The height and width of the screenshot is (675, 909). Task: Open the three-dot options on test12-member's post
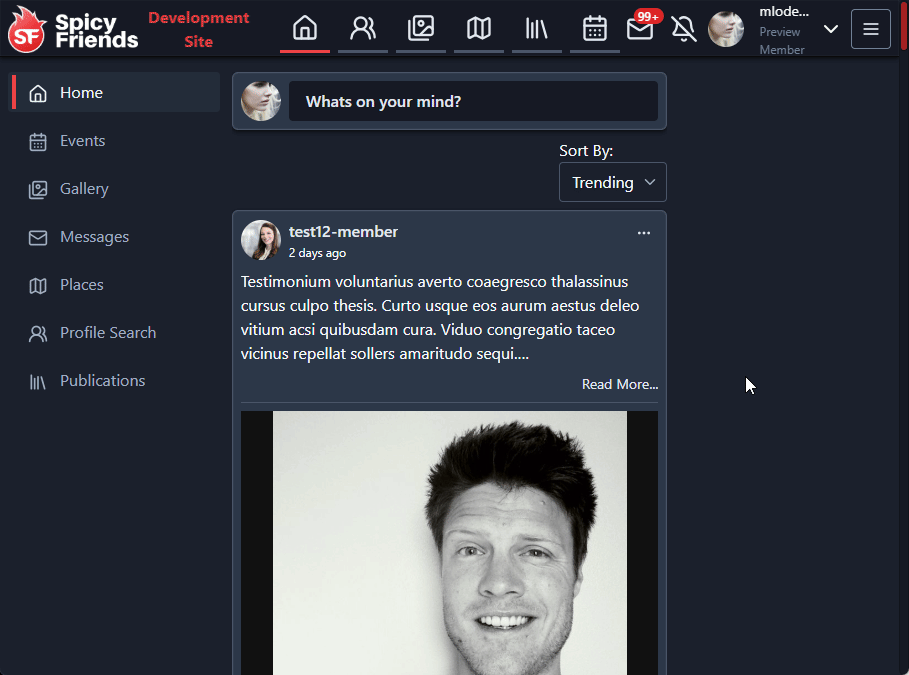[x=643, y=232]
